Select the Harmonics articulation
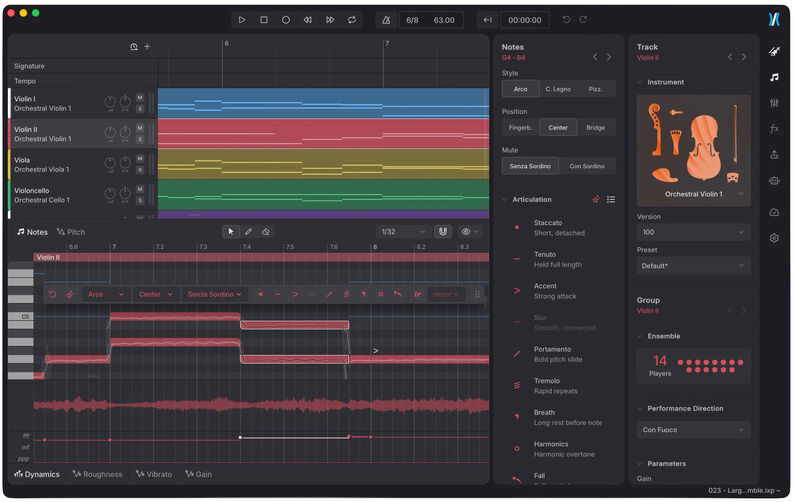 (x=559, y=449)
